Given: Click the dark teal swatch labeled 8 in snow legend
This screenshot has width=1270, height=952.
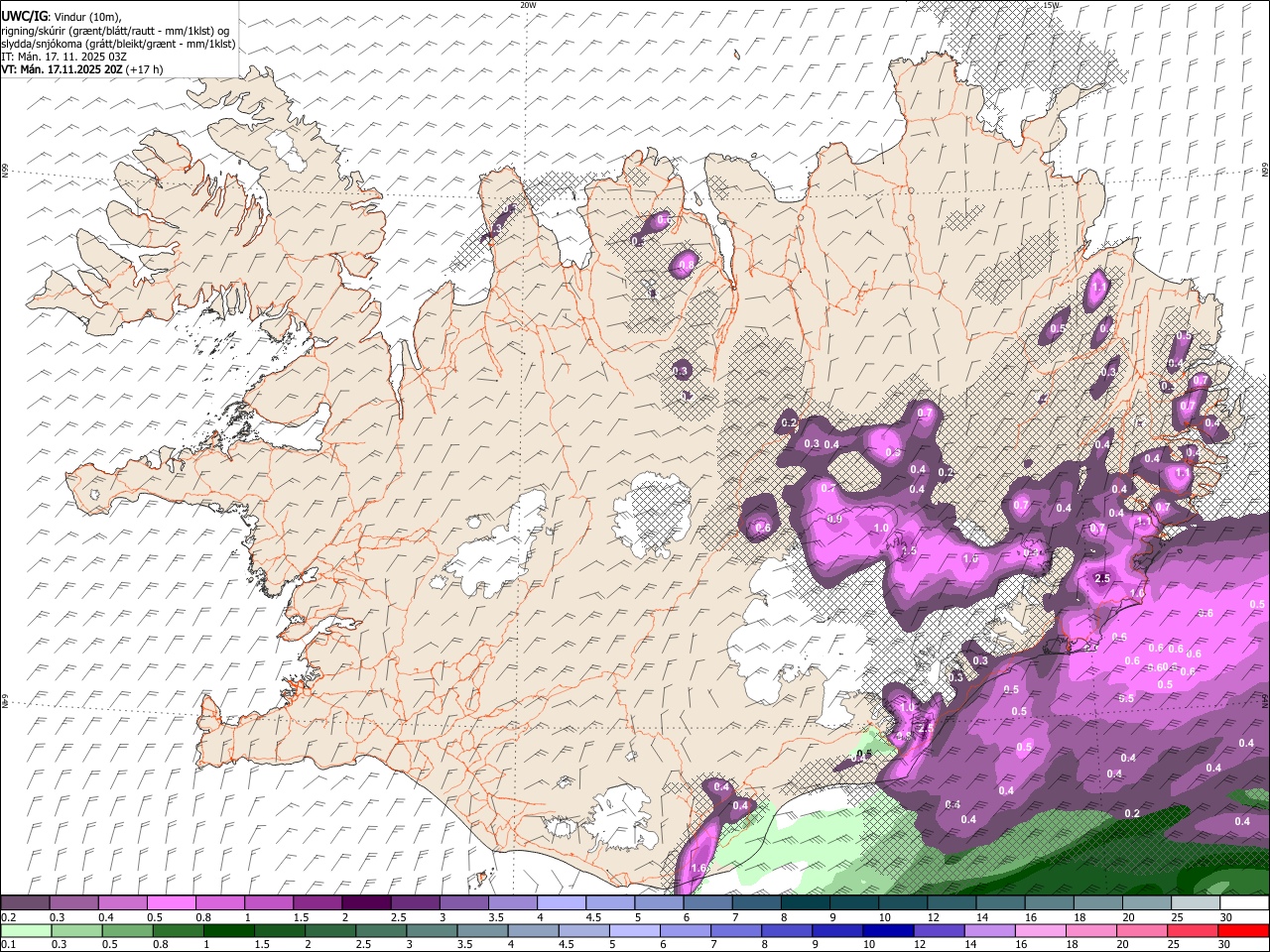Looking at the screenshot, I should click(806, 903).
